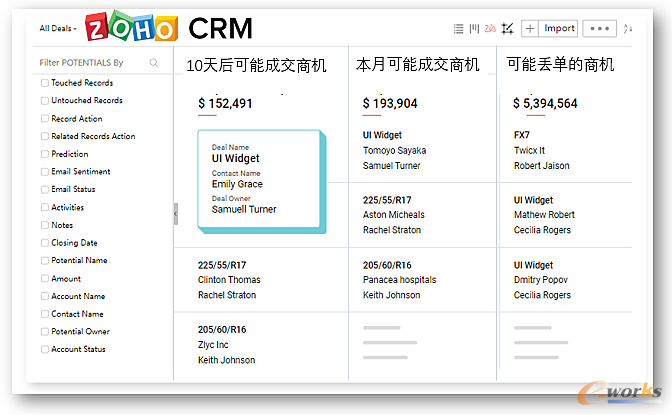The height and width of the screenshot is (415, 672).
Task: Select the 本月可能成交商机 column header
Action: [417, 65]
